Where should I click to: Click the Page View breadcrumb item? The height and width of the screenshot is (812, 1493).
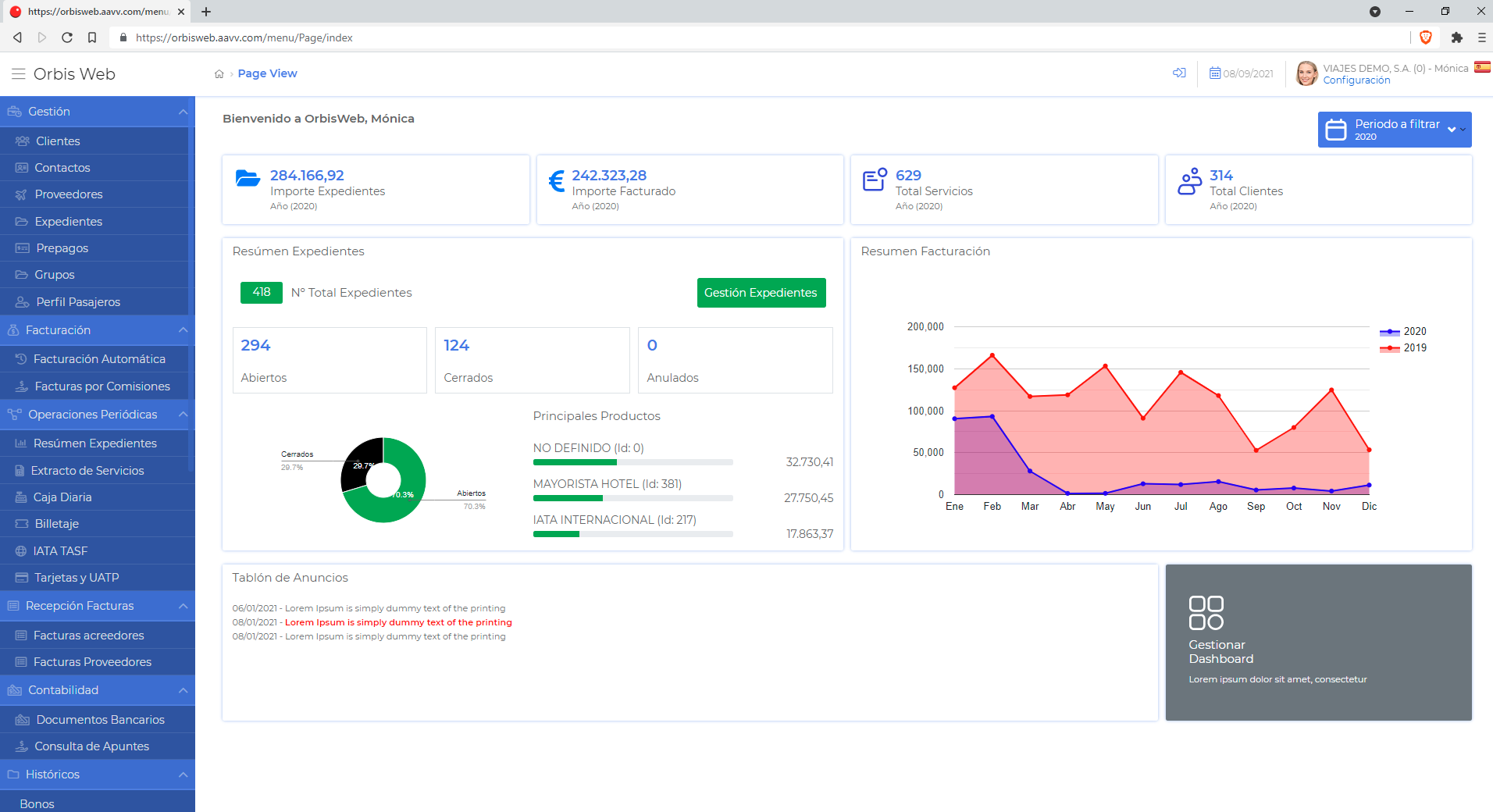[268, 73]
